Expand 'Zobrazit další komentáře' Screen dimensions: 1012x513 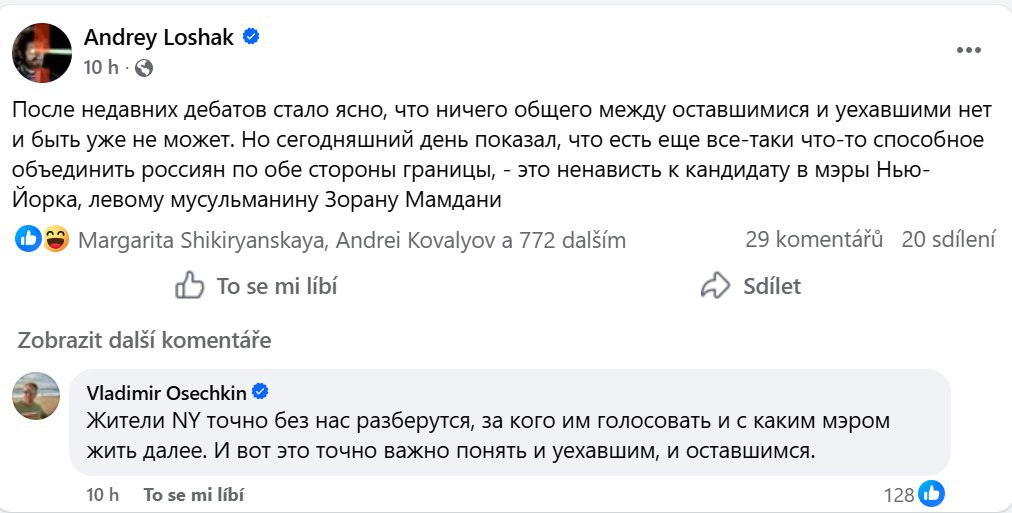[x=144, y=340]
